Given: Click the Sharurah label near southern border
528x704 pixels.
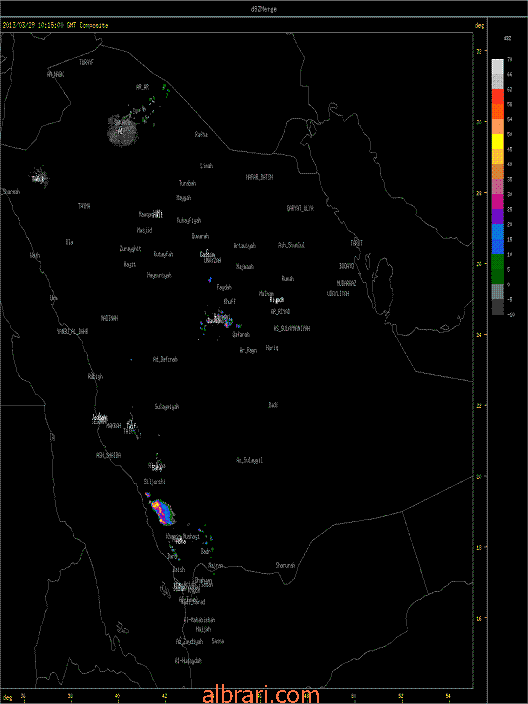Looking at the screenshot, I should tap(285, 566).
